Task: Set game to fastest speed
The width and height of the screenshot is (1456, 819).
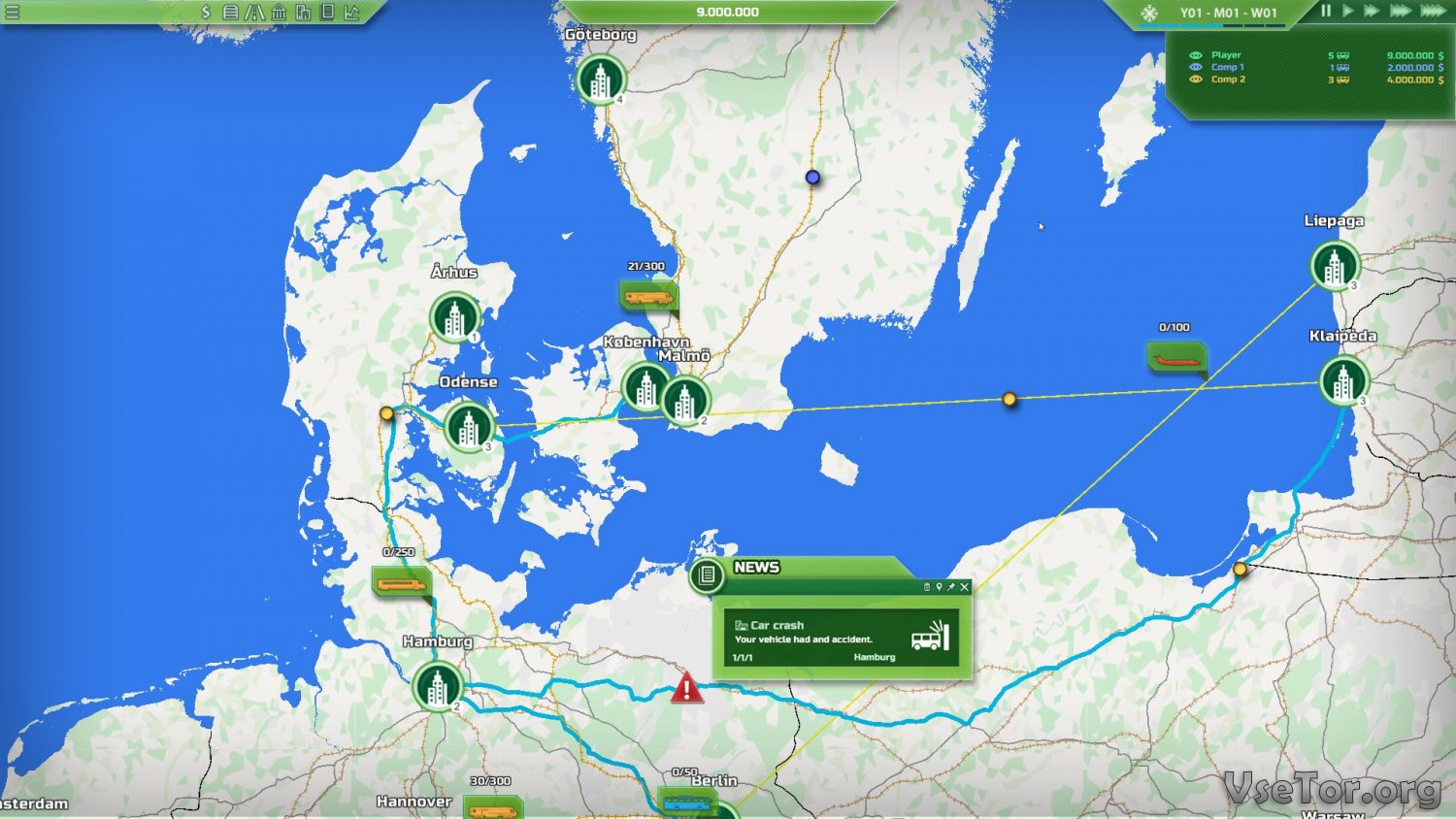Action: click(1433, 12)
